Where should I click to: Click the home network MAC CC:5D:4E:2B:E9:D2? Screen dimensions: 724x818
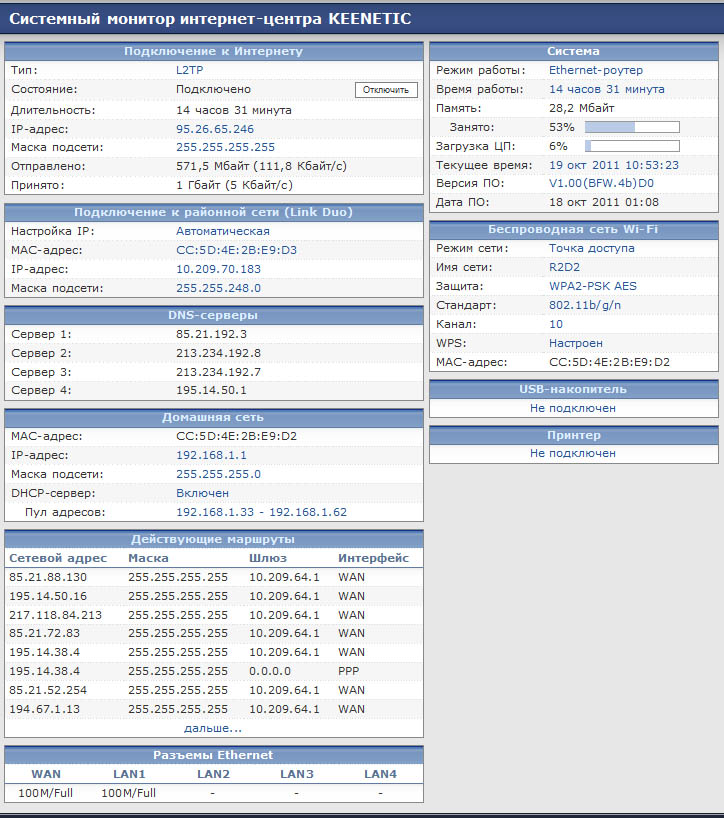(x=236, y=436)
